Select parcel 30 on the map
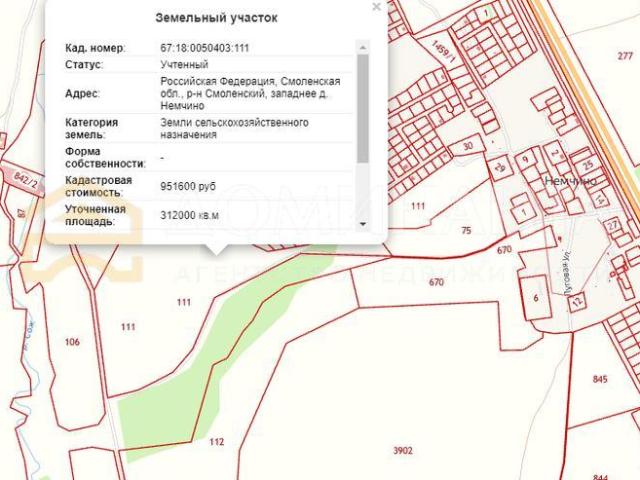Viewport: 640px width, 480px height. point(468,146)
